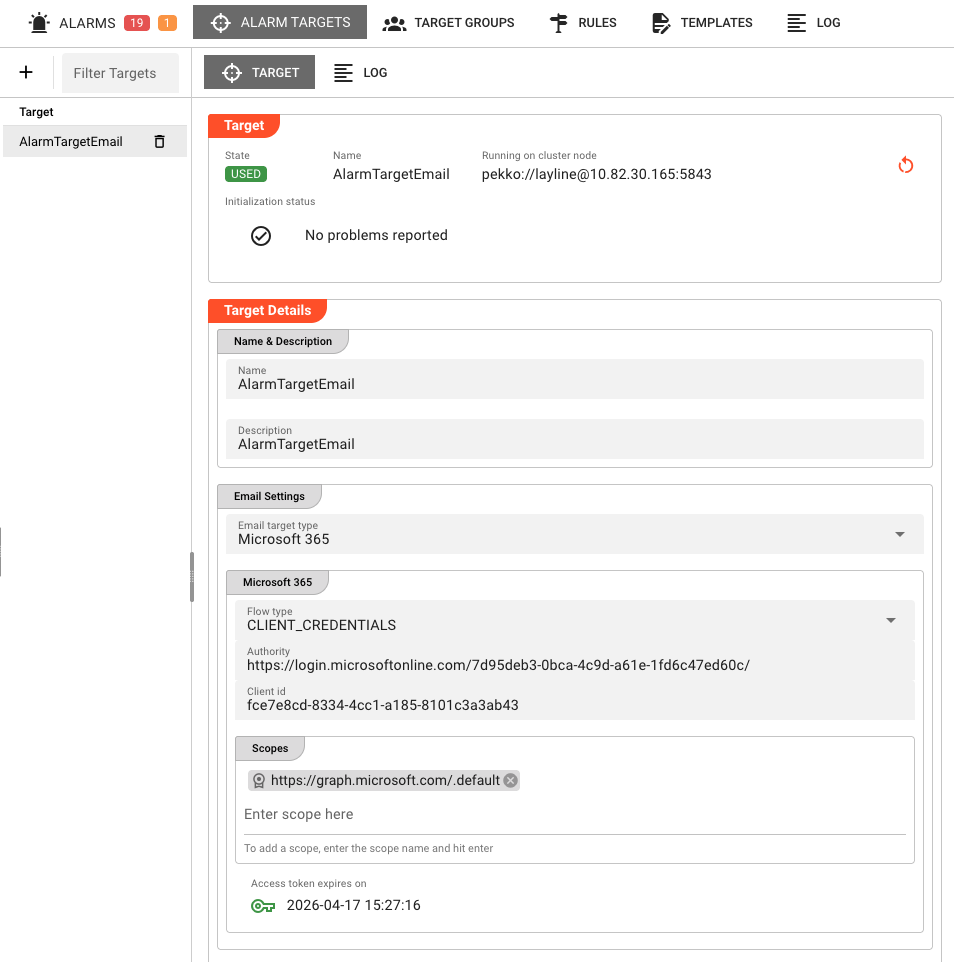Edit the Client id field

point(575,700)
